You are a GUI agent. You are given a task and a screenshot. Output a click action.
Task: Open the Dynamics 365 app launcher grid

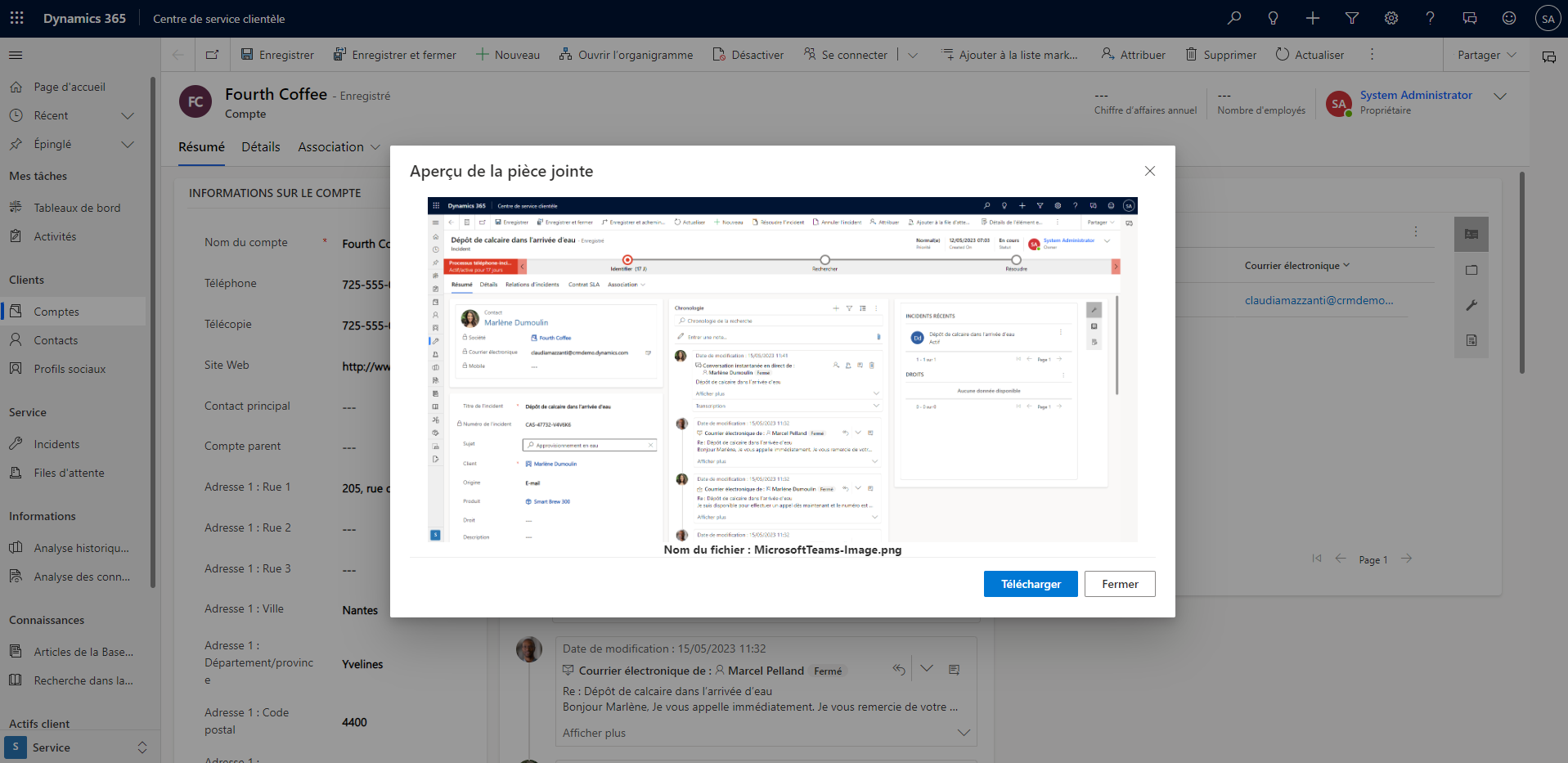(16, 18)
